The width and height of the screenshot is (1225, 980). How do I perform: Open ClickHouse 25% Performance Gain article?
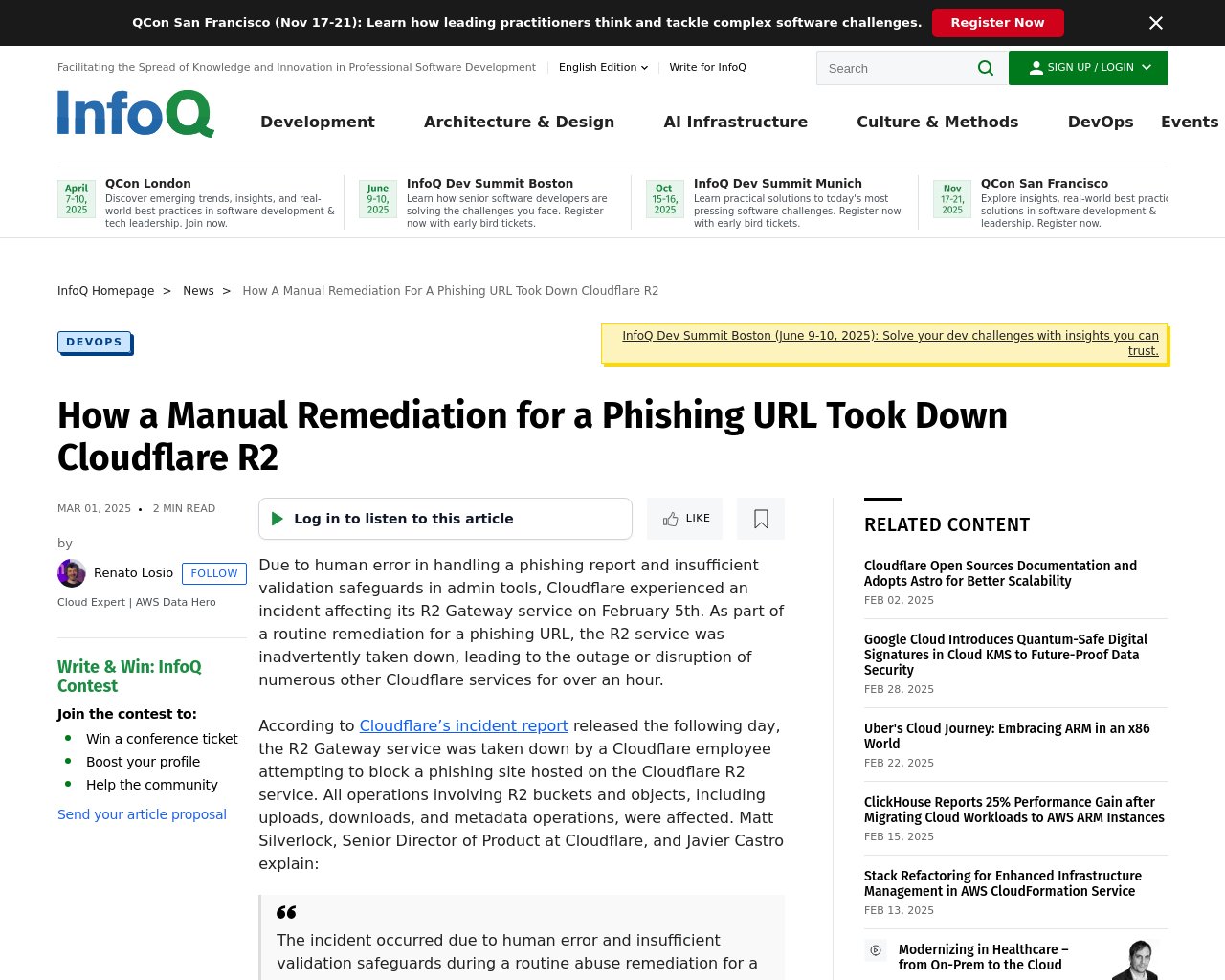[1014, 810]
